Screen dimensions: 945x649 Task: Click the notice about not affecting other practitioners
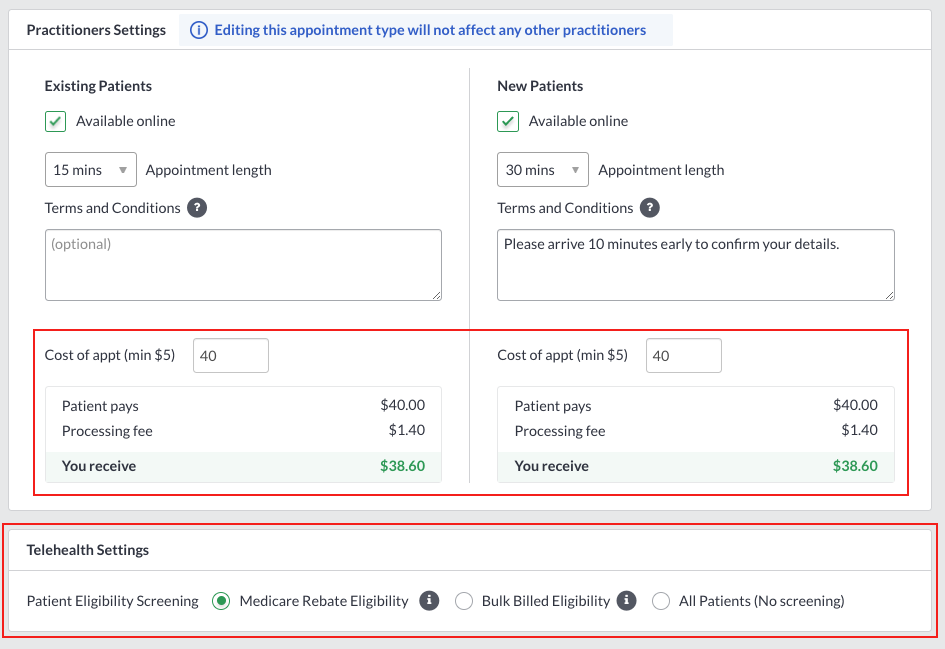pos(430,30)
